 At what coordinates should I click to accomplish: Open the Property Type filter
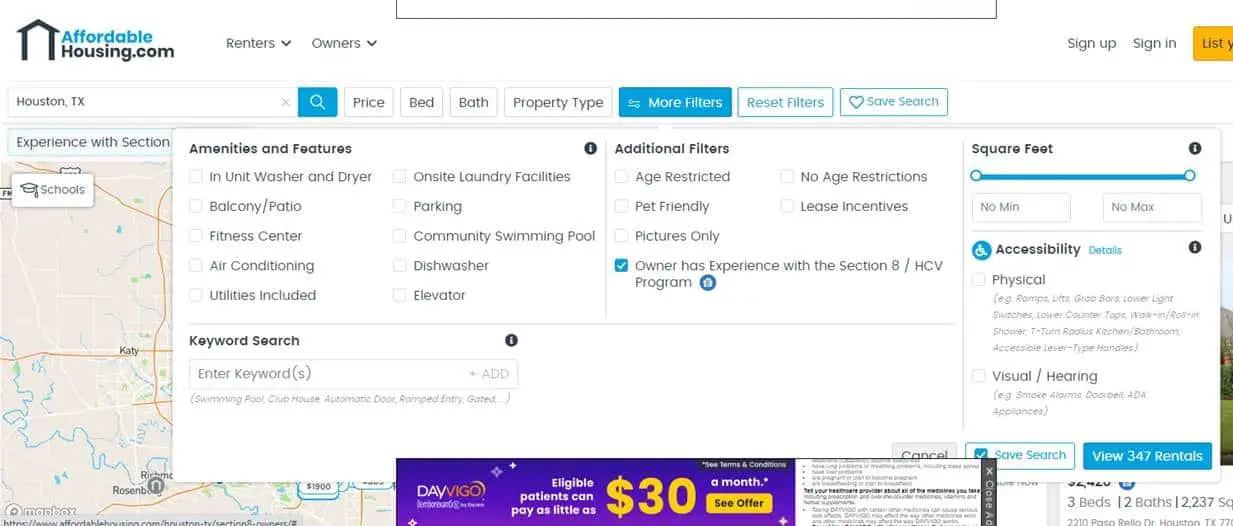(558, 102)
